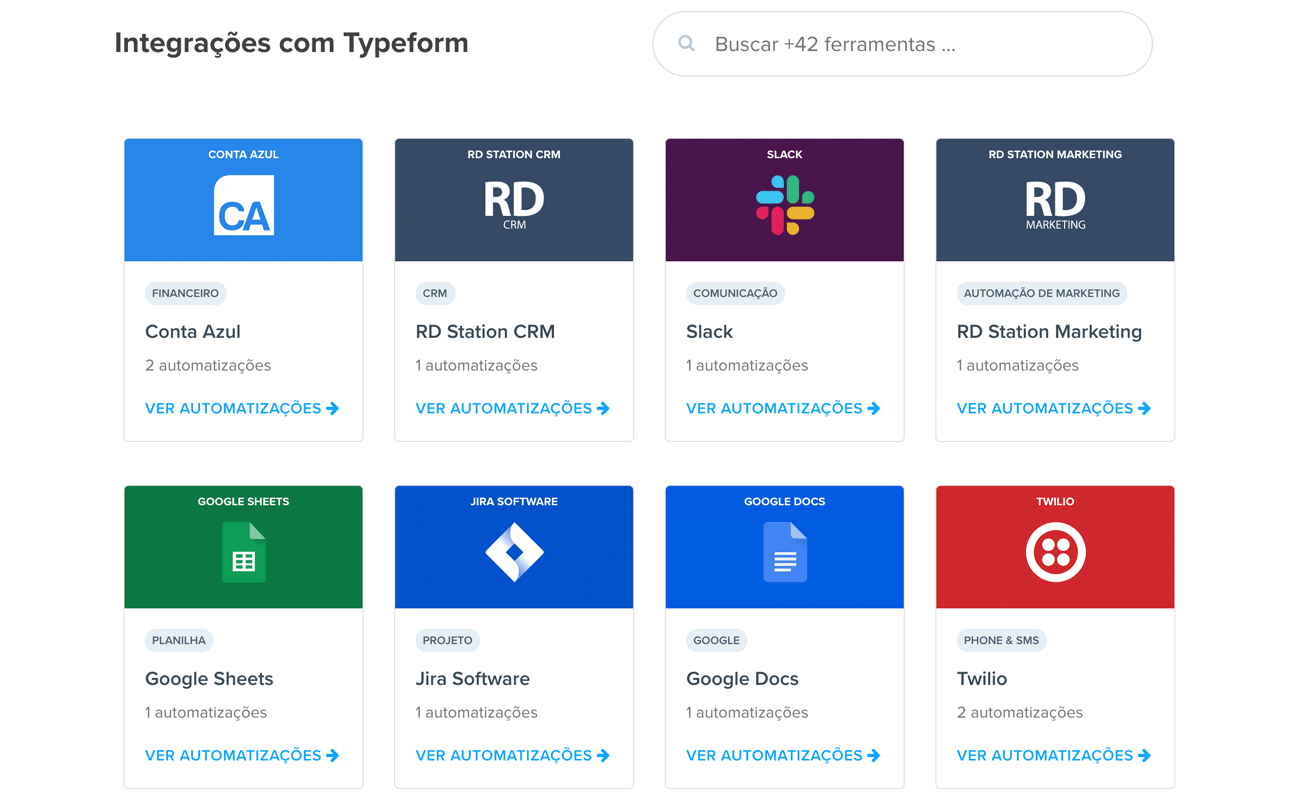This screenshot has height=812, width=1300.
Task: Click the Jira Software diamond icon
Action: coord(514,552)
